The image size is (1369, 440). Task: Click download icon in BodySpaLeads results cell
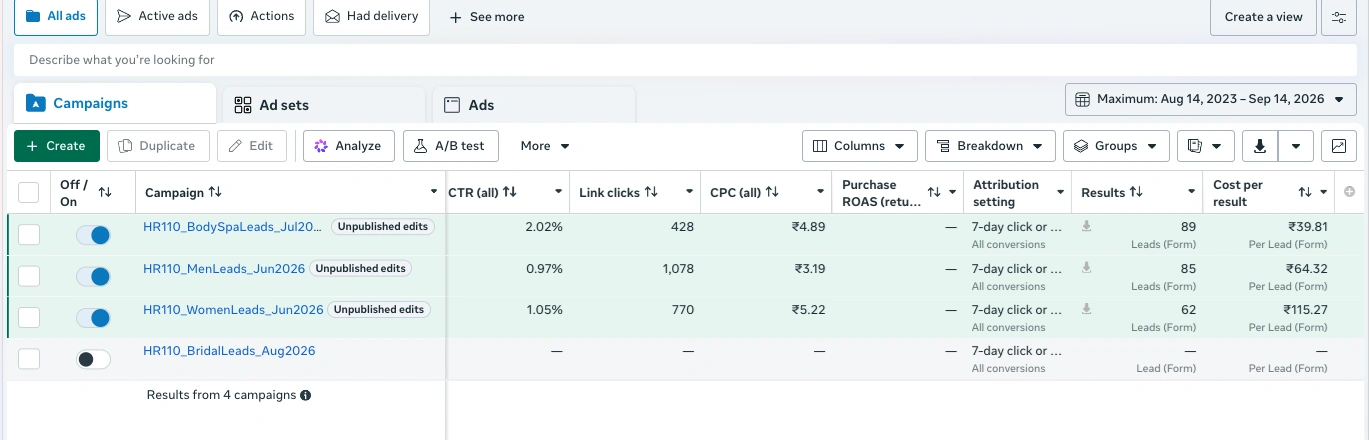1086,227
